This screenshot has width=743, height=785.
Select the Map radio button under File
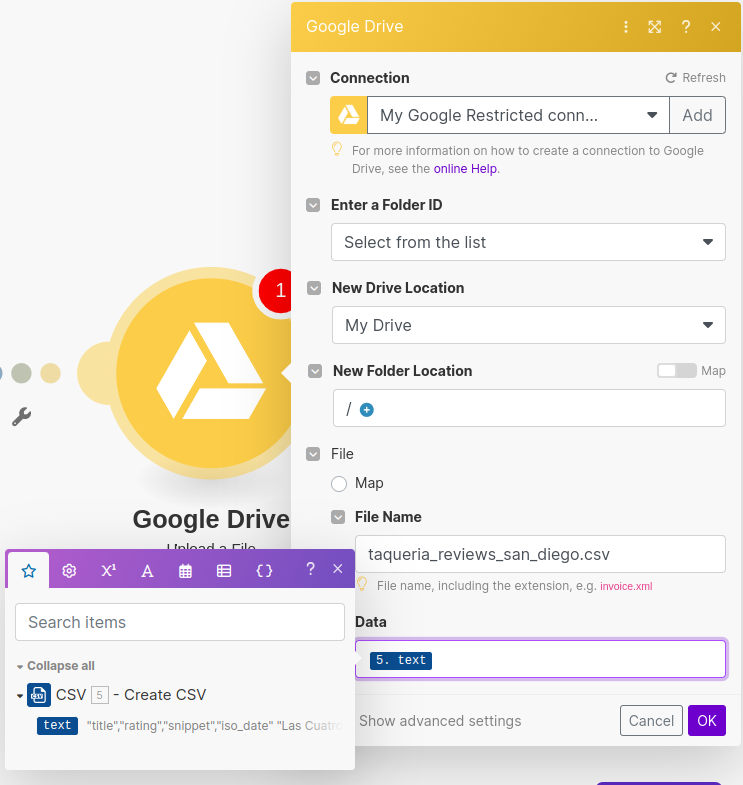pyautogui.click(x=339, y=484)
